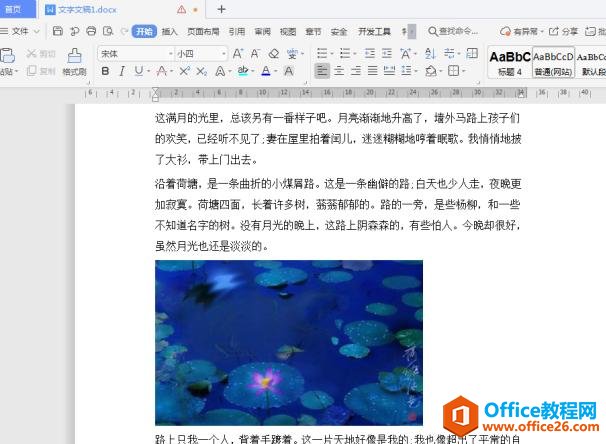This screenshot has height=444, width=606.
Task: Toggle bold formatting
Action: pos(105,71)
